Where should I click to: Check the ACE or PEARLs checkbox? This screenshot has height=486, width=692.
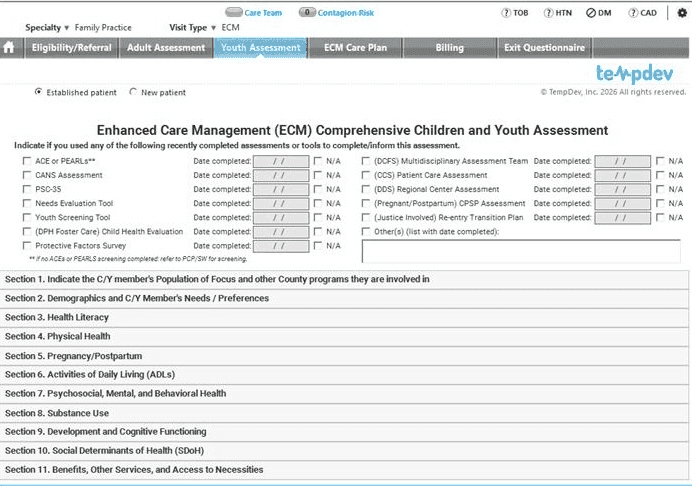pos(27,161)
